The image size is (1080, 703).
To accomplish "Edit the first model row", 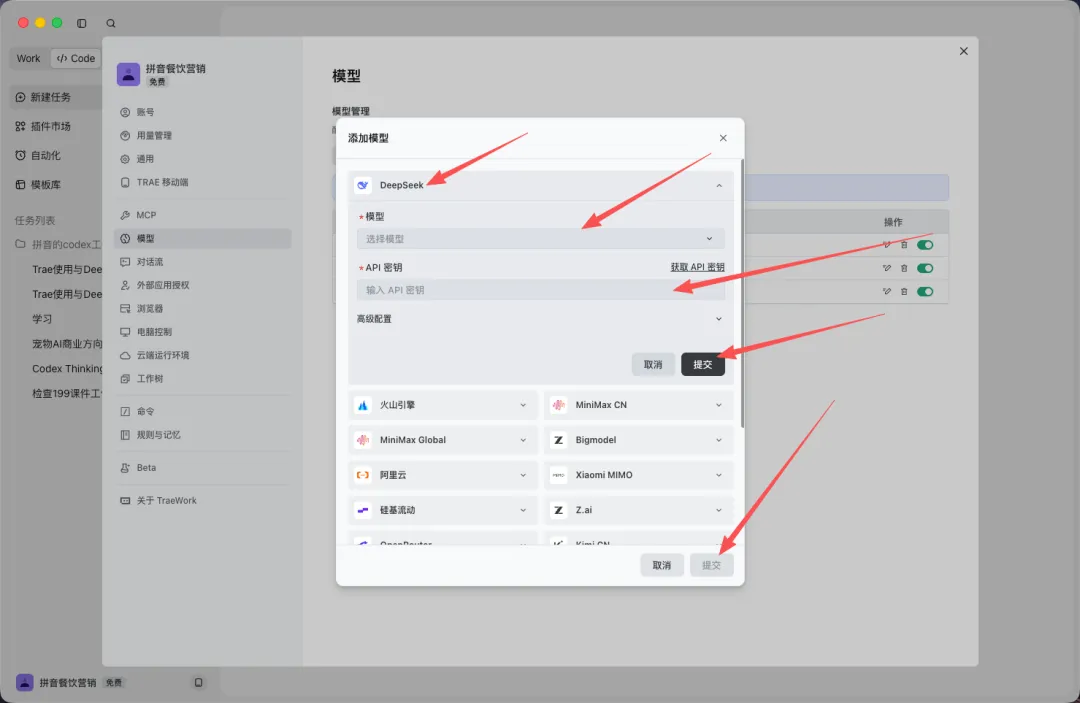I will point(886,245).
